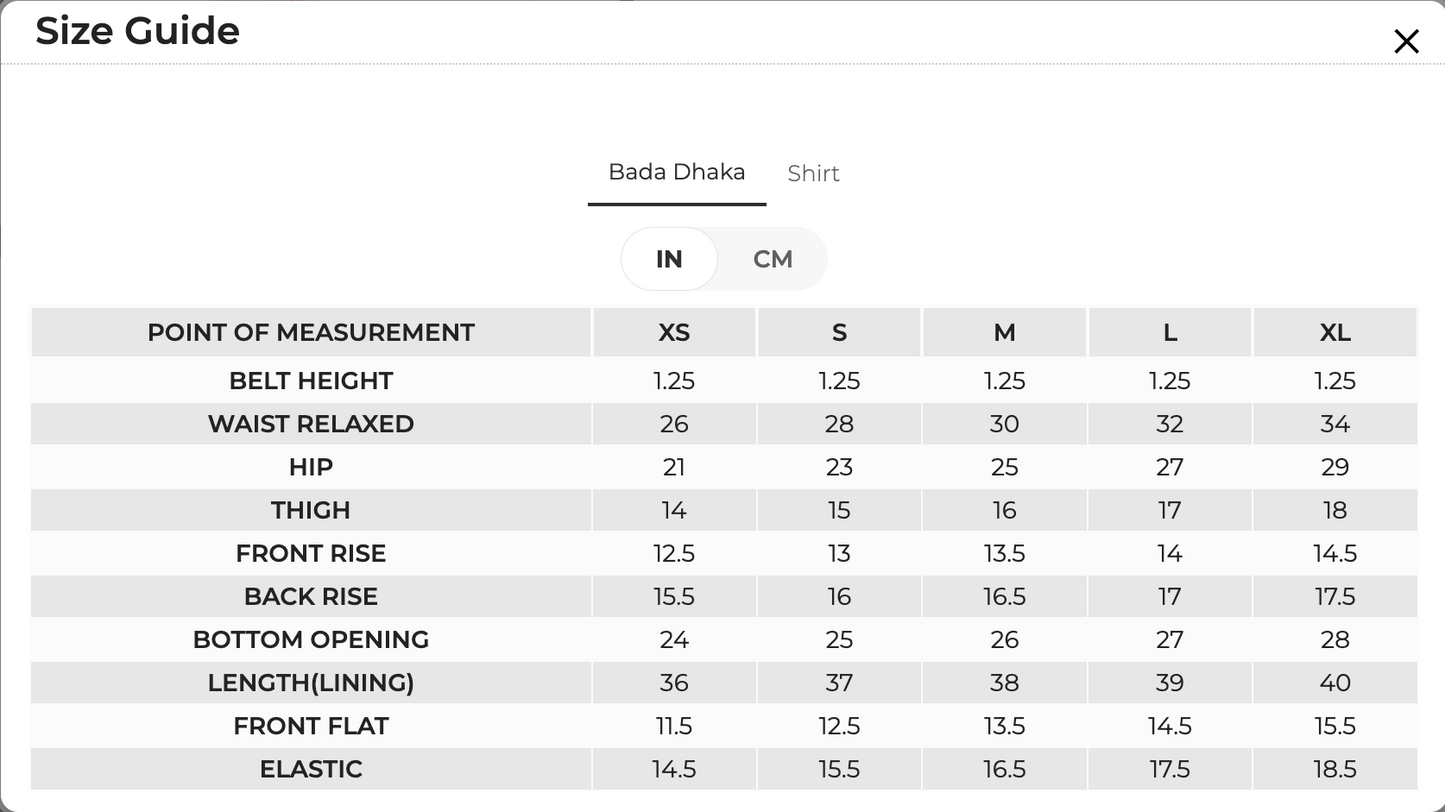Select the FRONT RISE row label
Viewport: 1445px width, 812px height.
(311, 553)
